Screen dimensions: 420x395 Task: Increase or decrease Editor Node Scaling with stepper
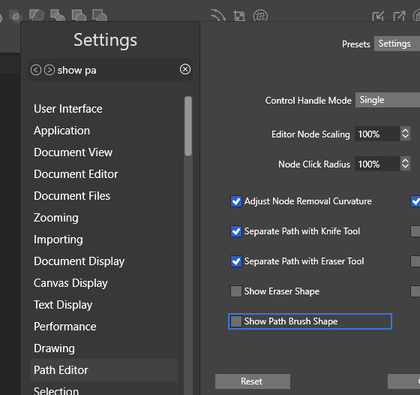[x=405, y=134]
